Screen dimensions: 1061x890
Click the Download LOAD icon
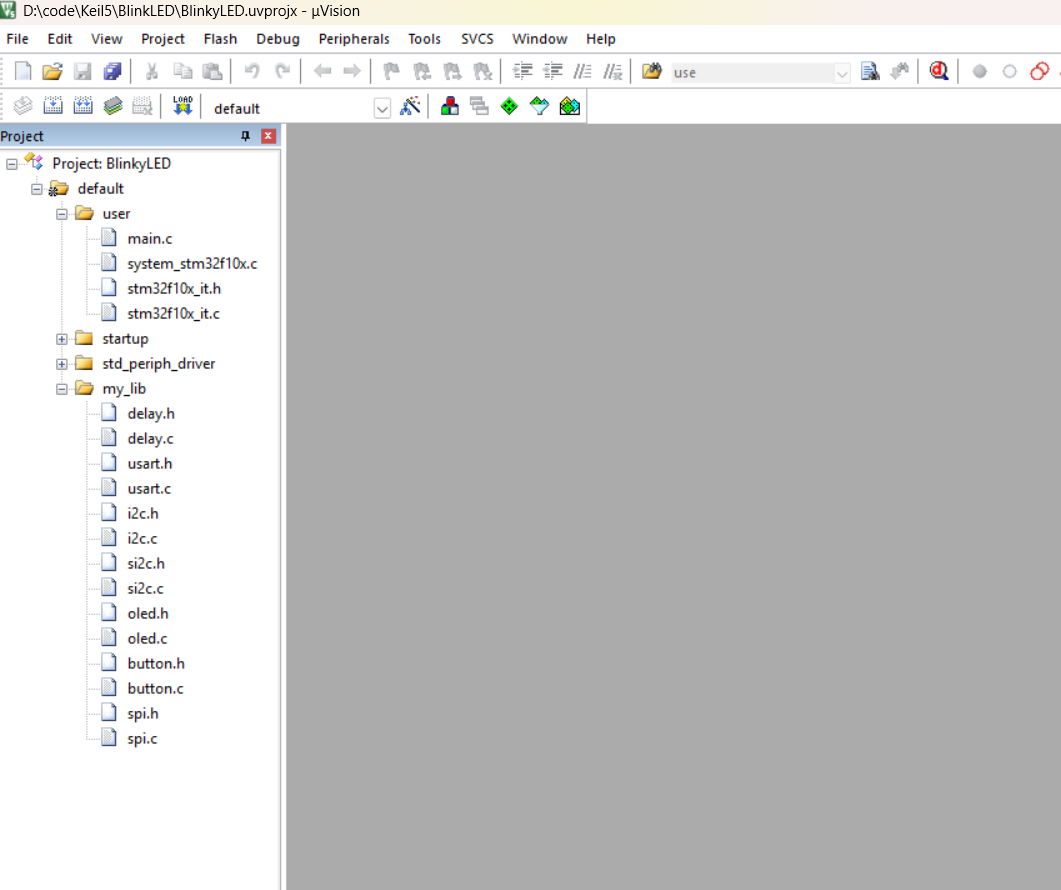[x=183, y=106]
